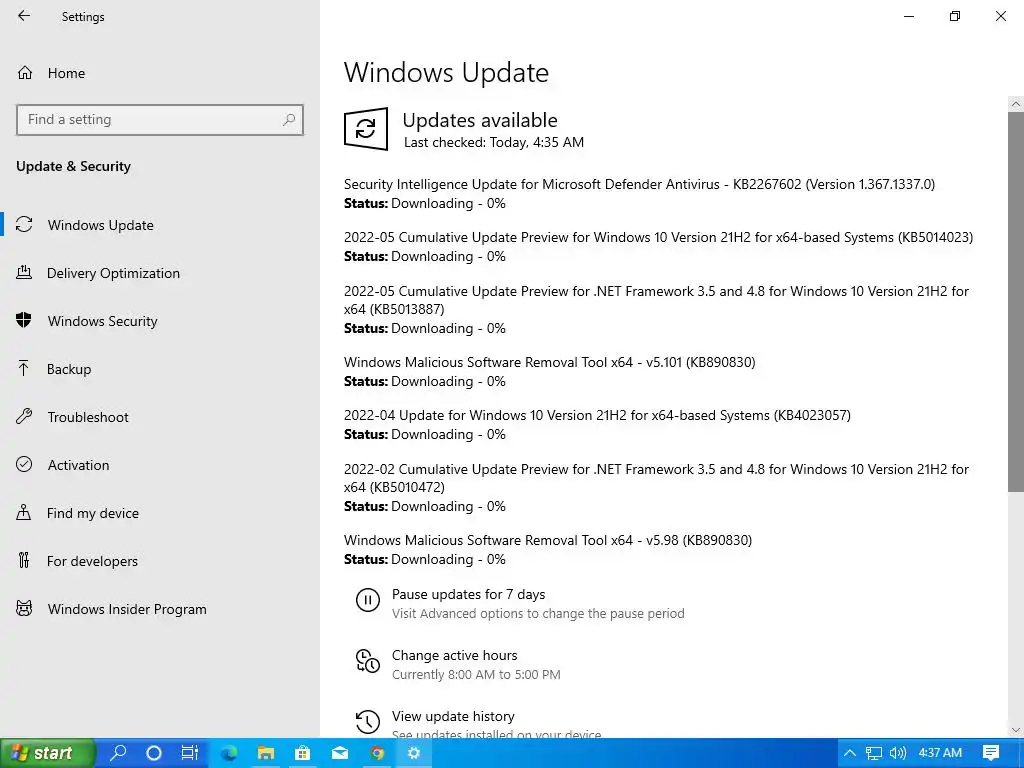Click the Change active hours clock icon
The height and width of the screenshot is (768, 1024).
(368, 661)
